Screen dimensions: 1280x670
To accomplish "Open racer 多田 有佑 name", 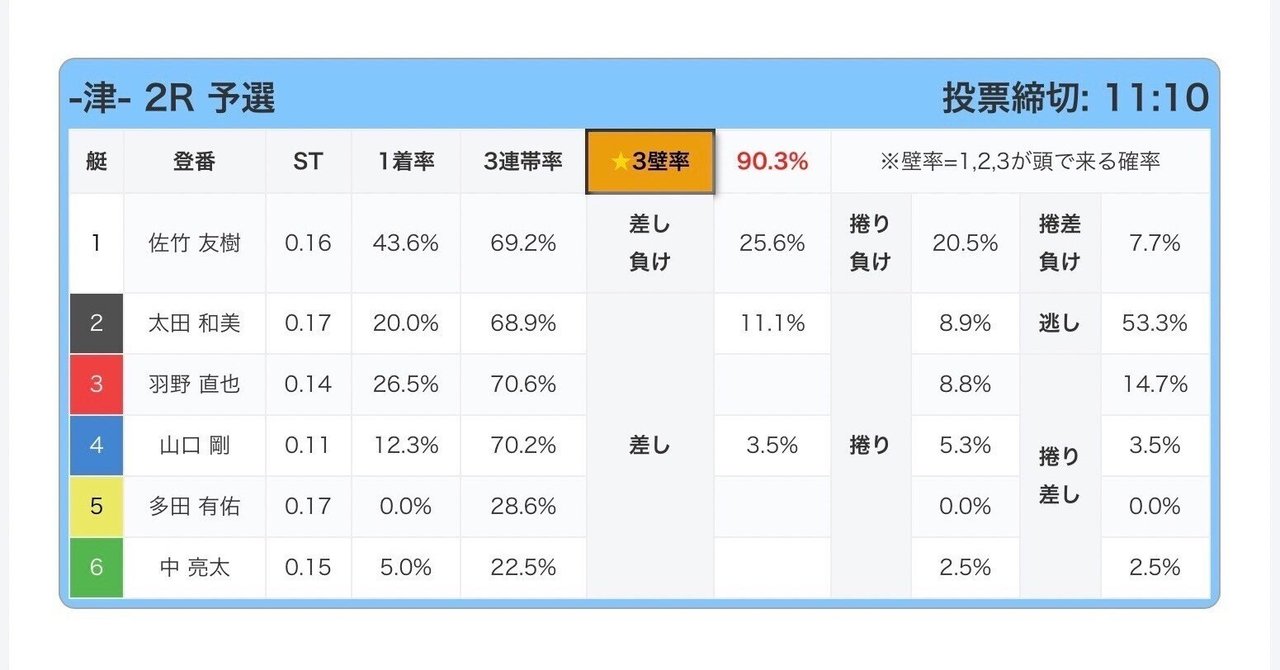I will click(x=194, y=506).
